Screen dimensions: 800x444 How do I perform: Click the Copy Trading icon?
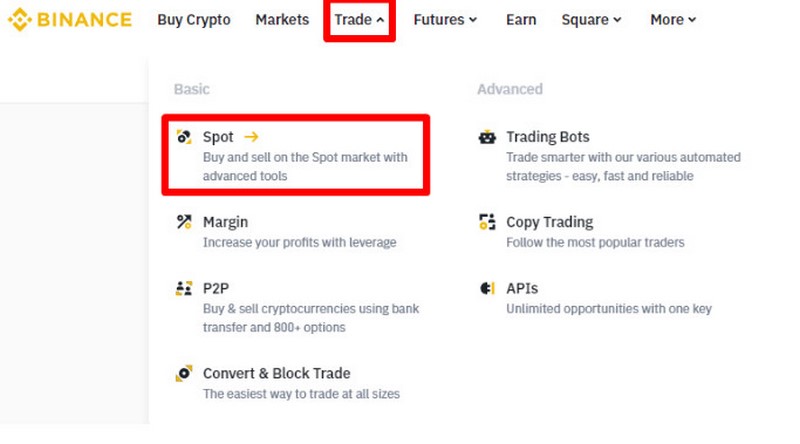(x=487, y=222)
